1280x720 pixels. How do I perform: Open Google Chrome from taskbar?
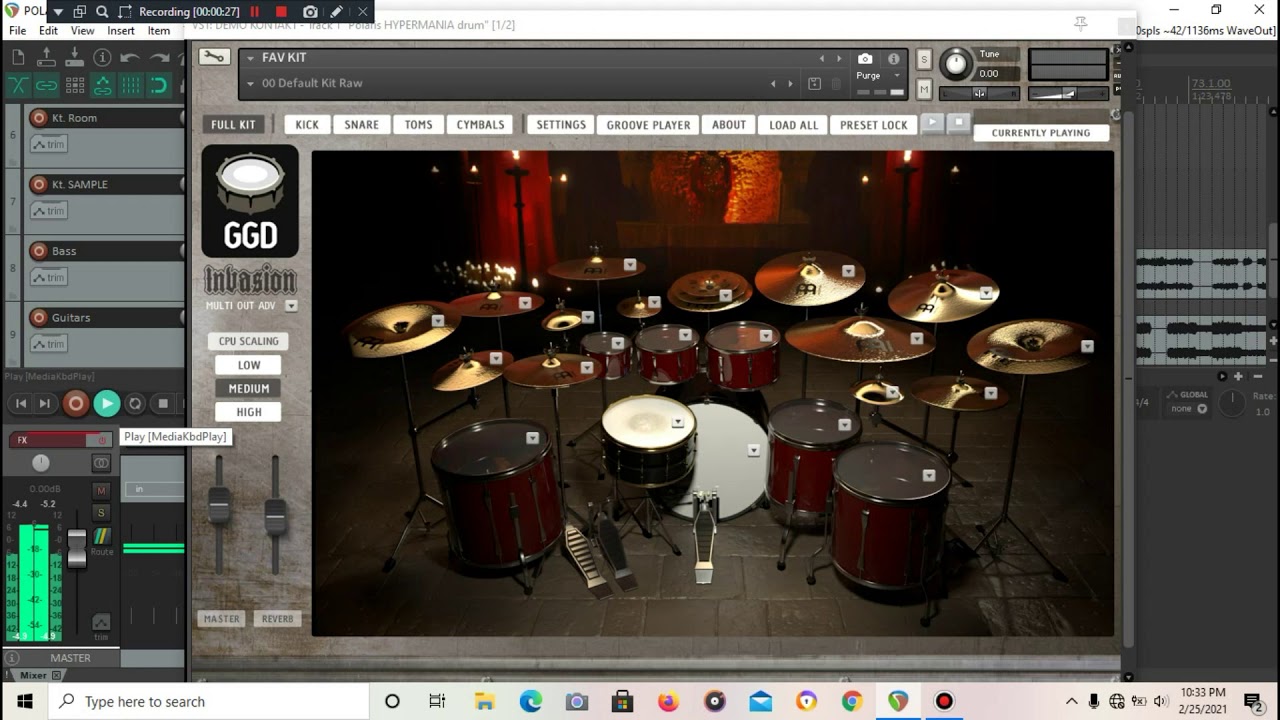852,701
